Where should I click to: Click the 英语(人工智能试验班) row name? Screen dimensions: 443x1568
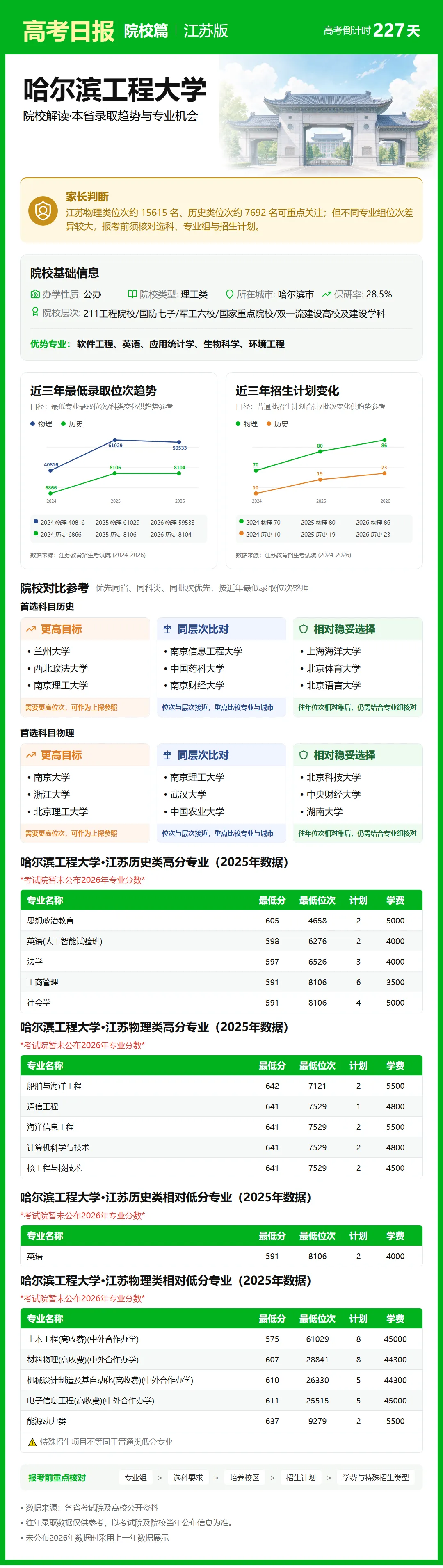64,941
